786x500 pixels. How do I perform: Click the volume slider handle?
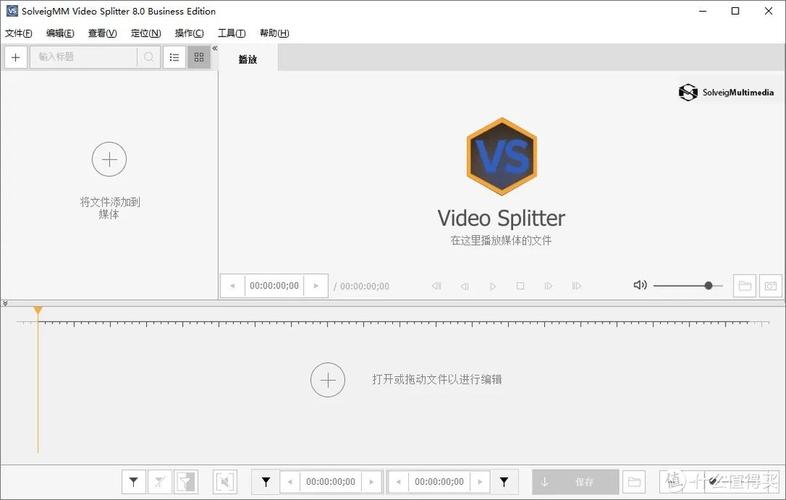pos(708,285)
